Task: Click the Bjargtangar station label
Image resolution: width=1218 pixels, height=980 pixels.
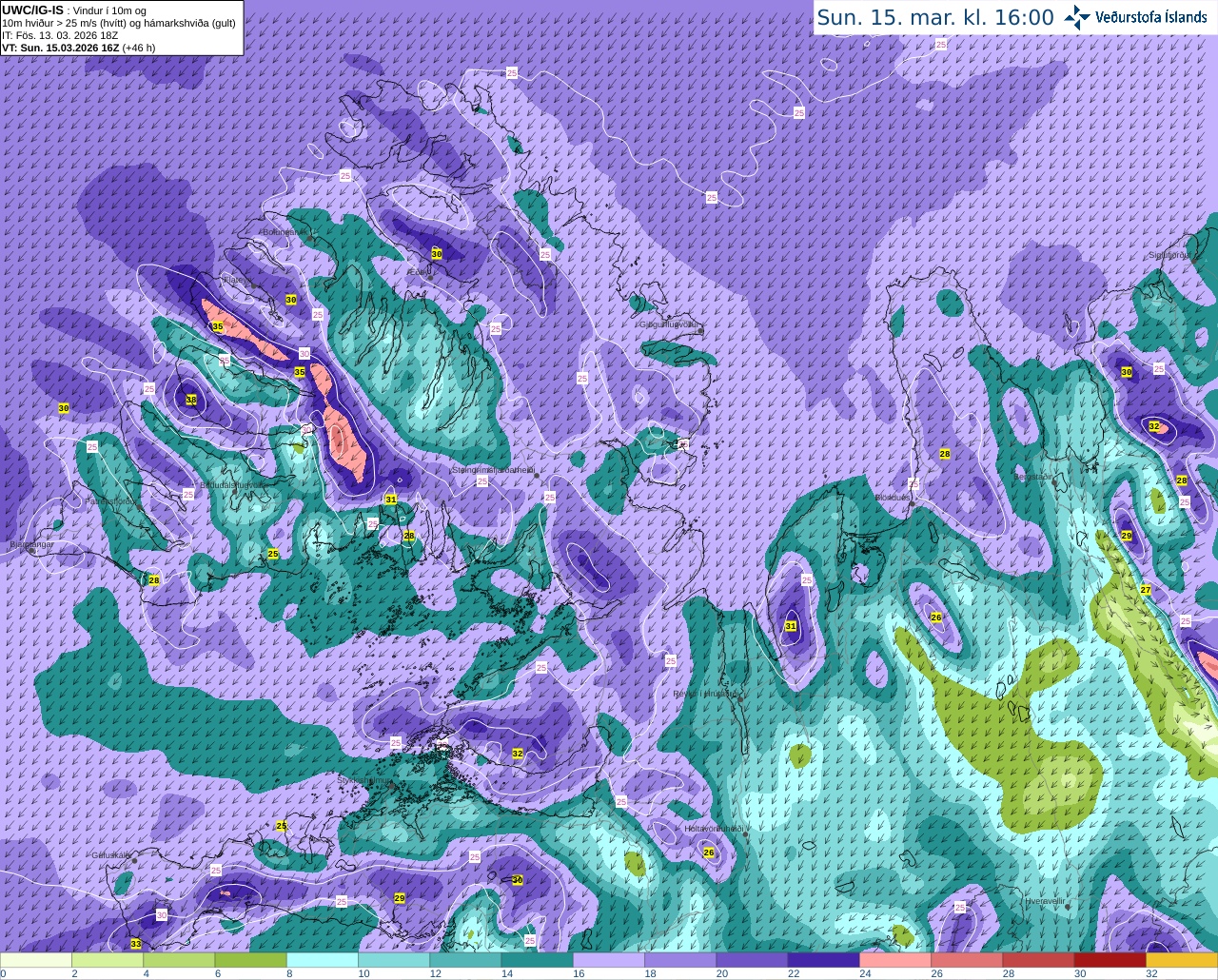Action: pyautogui.click(x=31, y=544)
